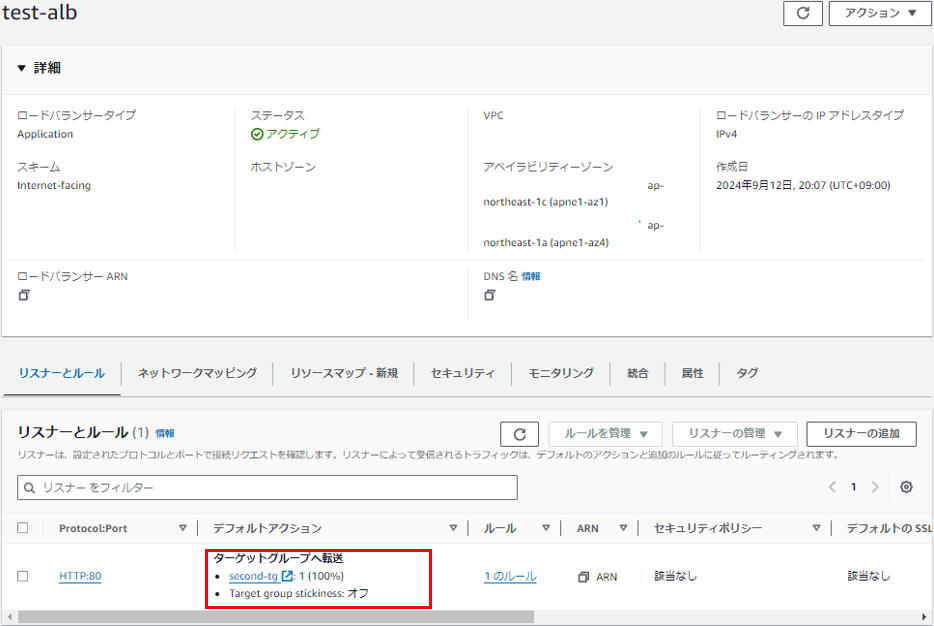Sort by Protocol:Port column arrow
Image resolution: width=934 pixels, height=626 pixels.
click(x=183, y=528)
